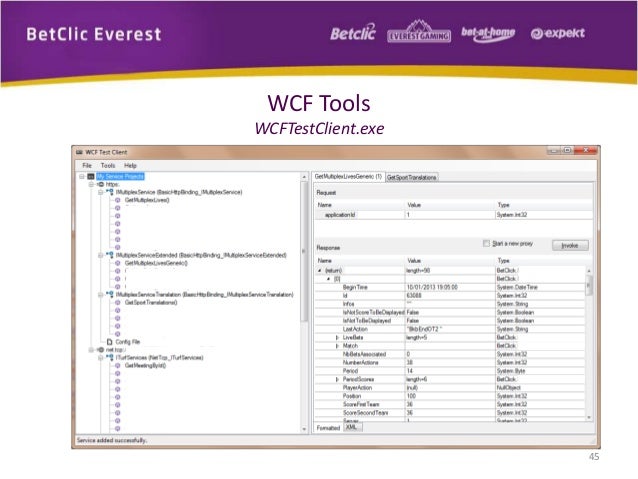Collapse the (return) row in Response
Viewport: 638px width, 479px height.
pyautogui.click(x=320, y=271)
